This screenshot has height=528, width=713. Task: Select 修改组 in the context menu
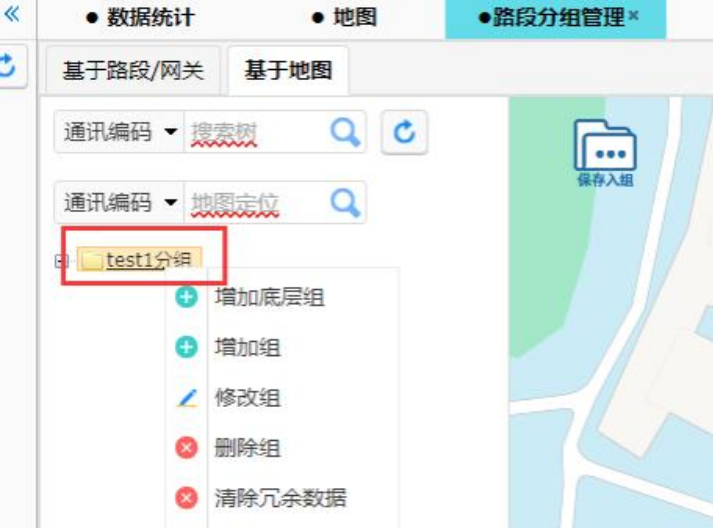247,397
